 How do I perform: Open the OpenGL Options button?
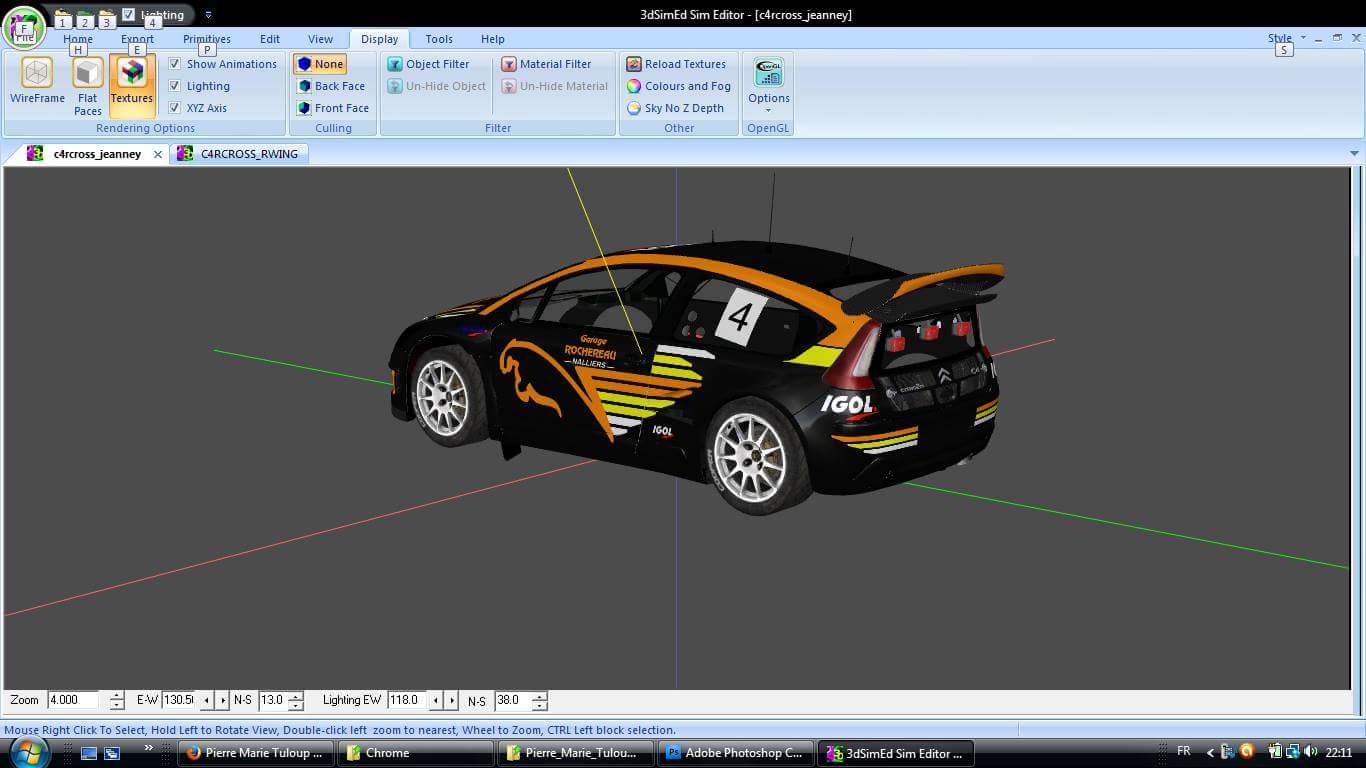(768, 85)
